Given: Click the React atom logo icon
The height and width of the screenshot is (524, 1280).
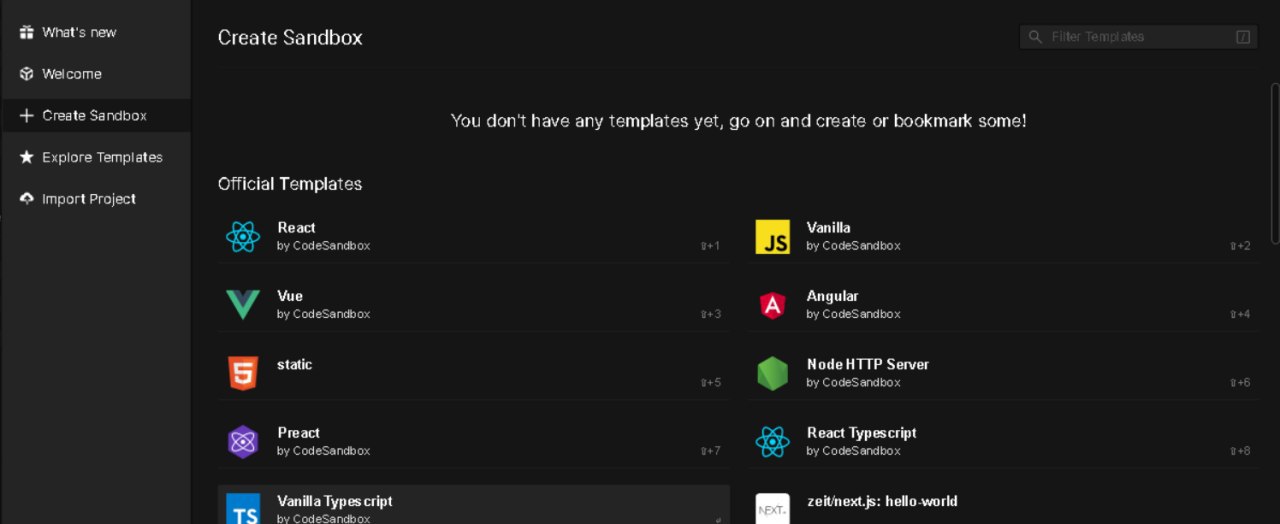Looking at the screenshot, I should click(x=243, y=236).
